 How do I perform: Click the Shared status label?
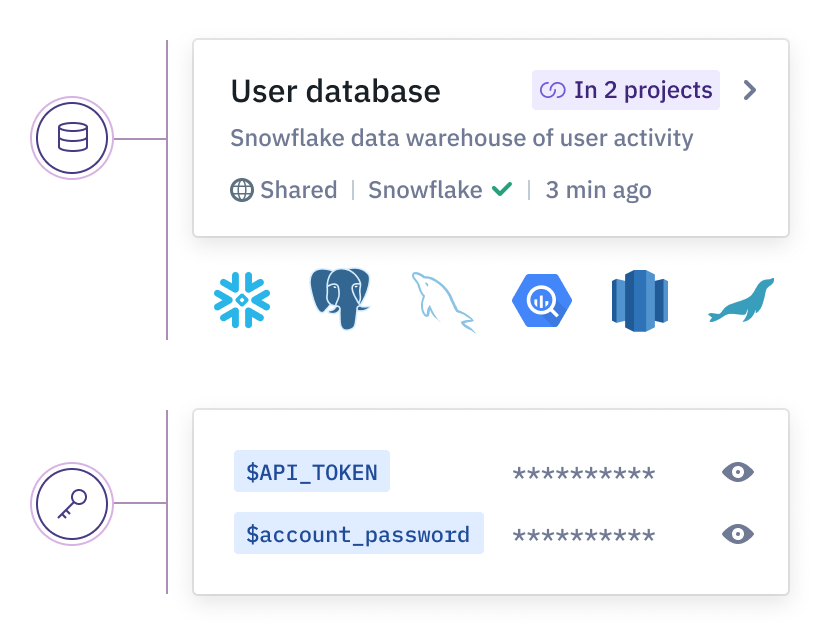pos(299,190)
